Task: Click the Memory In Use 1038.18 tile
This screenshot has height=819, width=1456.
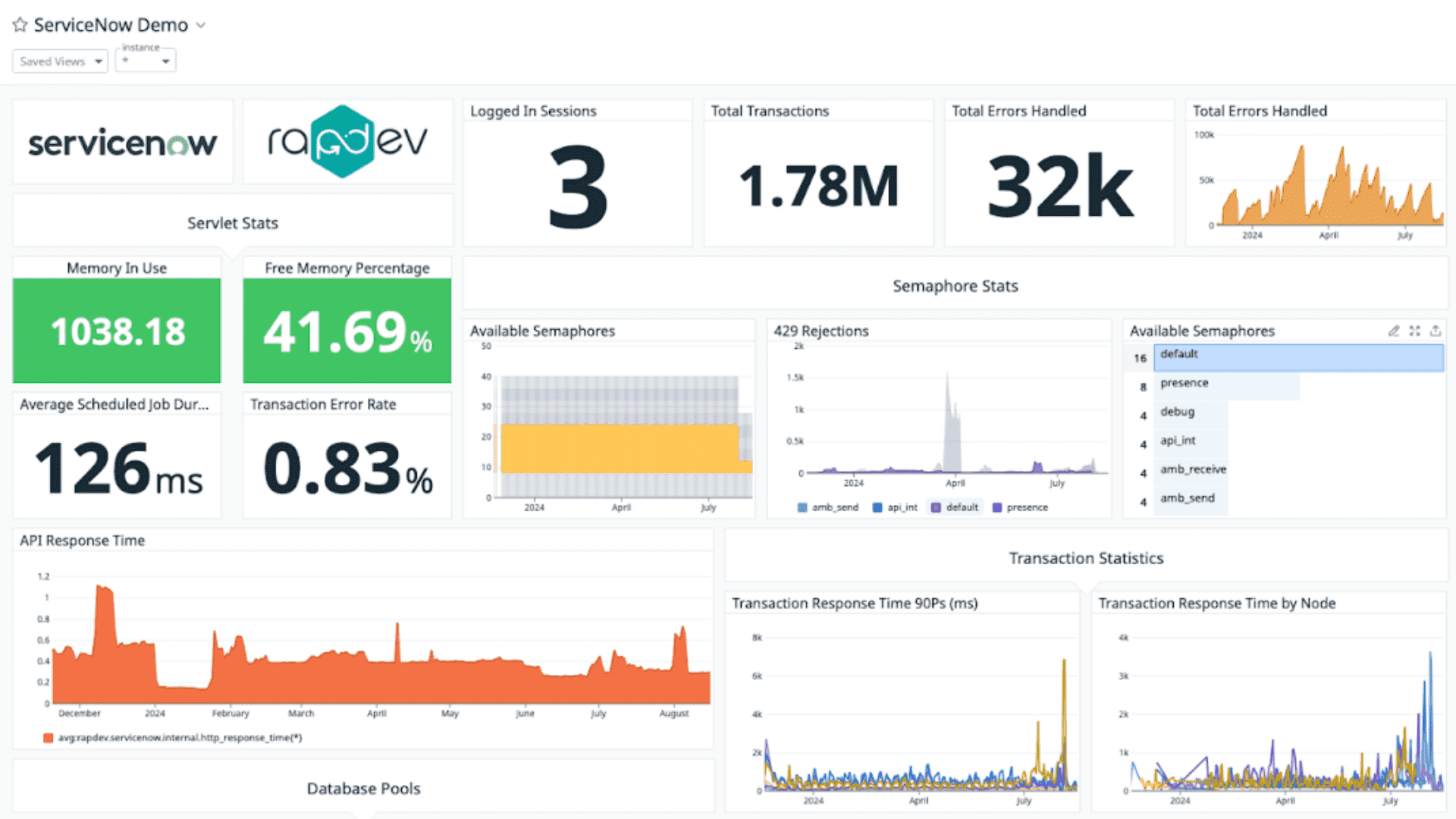Action: coord(117,331)
